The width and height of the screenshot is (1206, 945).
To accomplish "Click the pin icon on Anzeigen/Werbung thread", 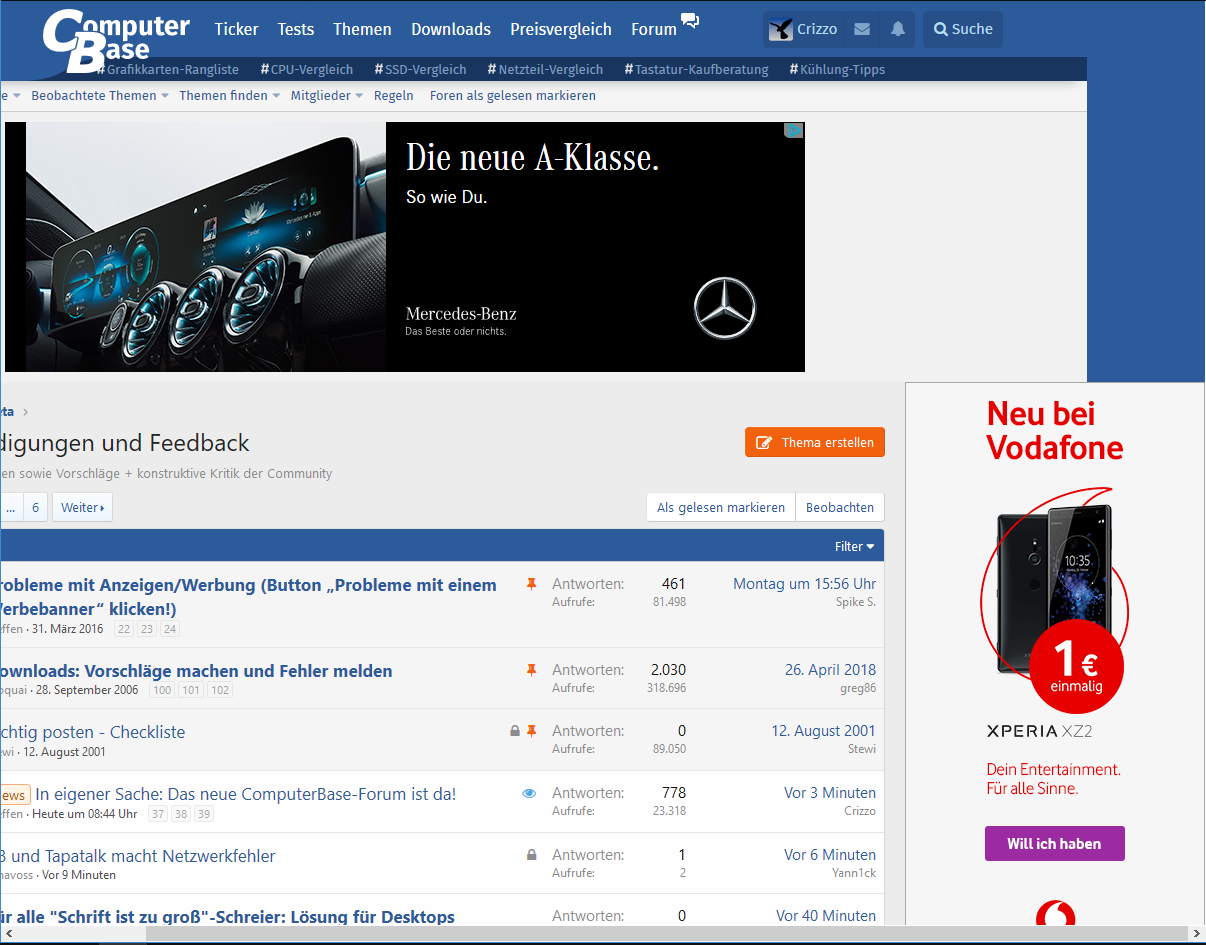I will point(532,584).
